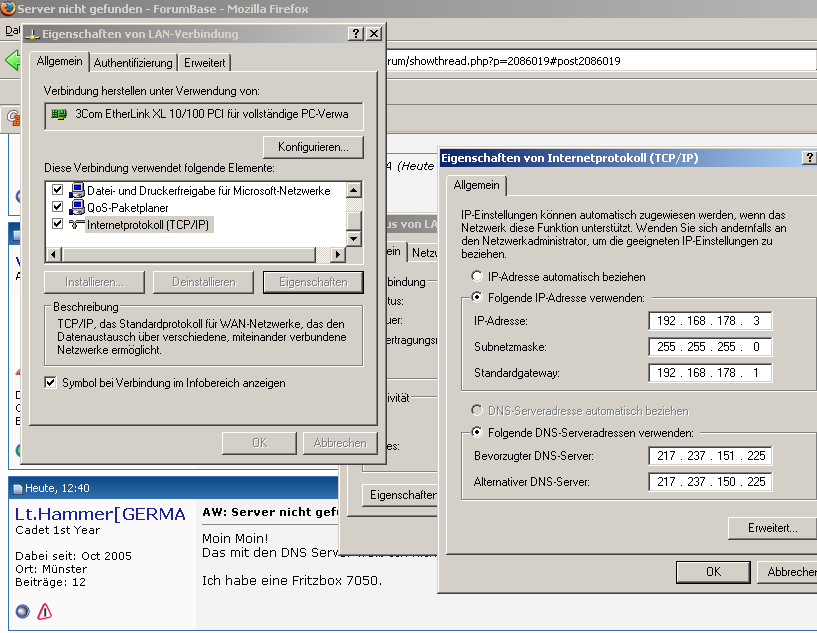
Task: Switch to the Erweitert tab
Action: (204, 63)
